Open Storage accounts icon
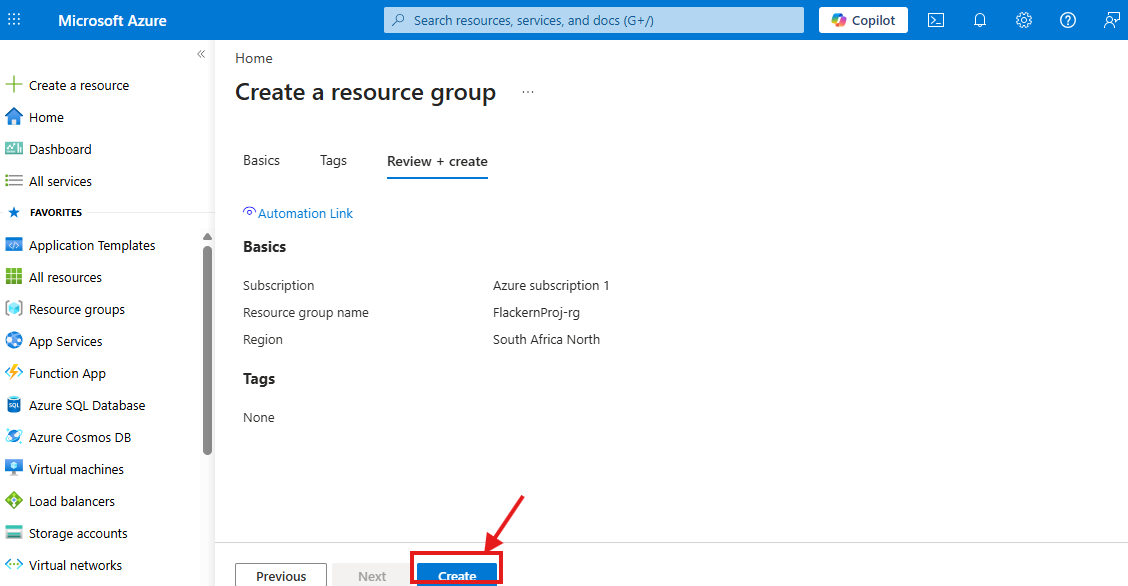 [x=14, y=533]
